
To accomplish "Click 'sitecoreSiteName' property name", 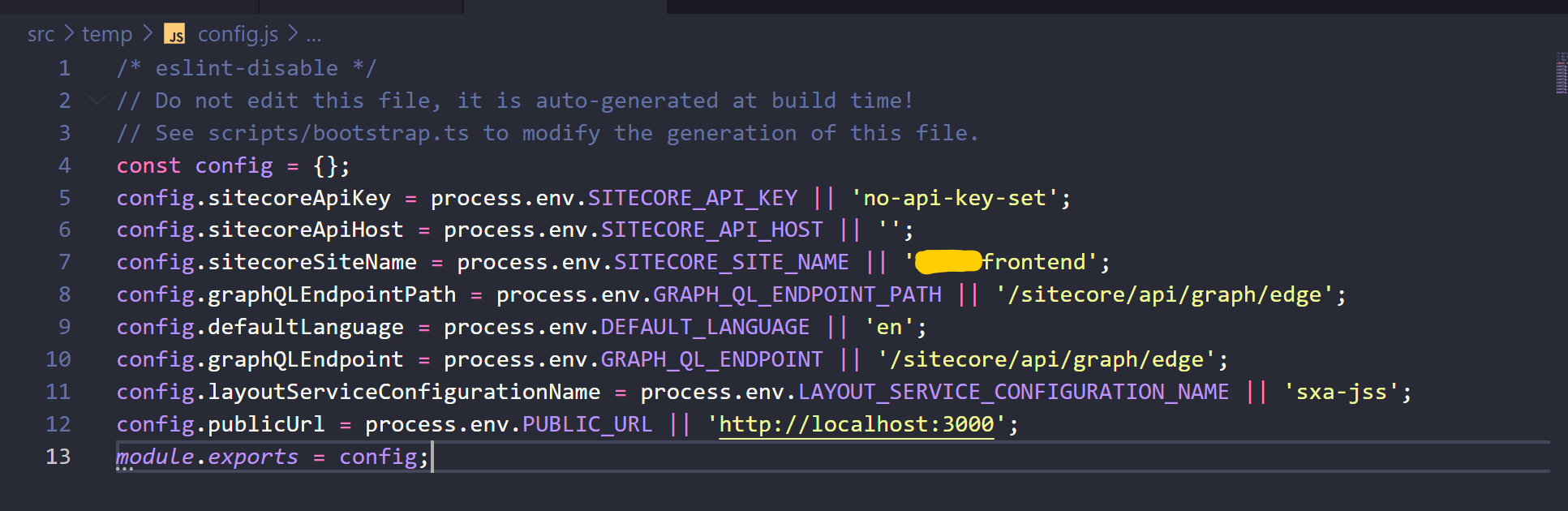I will (x=312, y=262).
